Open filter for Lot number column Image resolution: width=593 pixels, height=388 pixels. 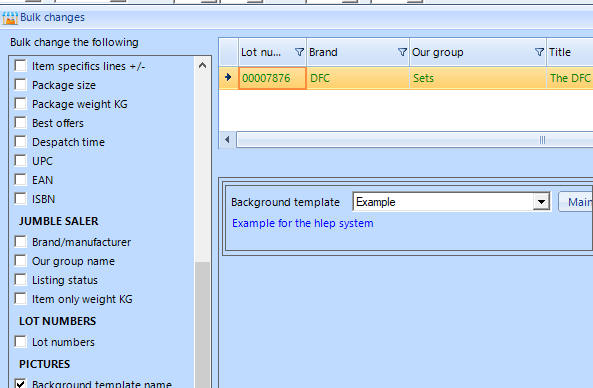pos(299,52)
